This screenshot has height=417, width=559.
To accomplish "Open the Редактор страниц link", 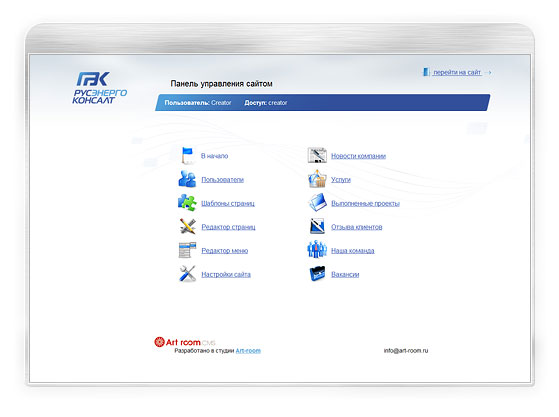I will point(228,227).
